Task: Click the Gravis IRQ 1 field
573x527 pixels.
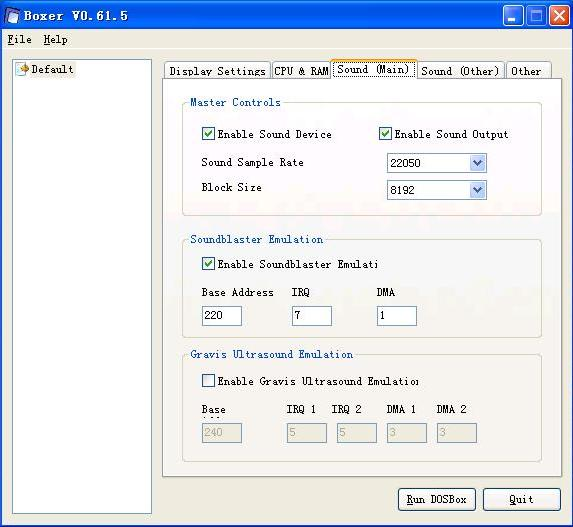Action: [x=307, y=433]
